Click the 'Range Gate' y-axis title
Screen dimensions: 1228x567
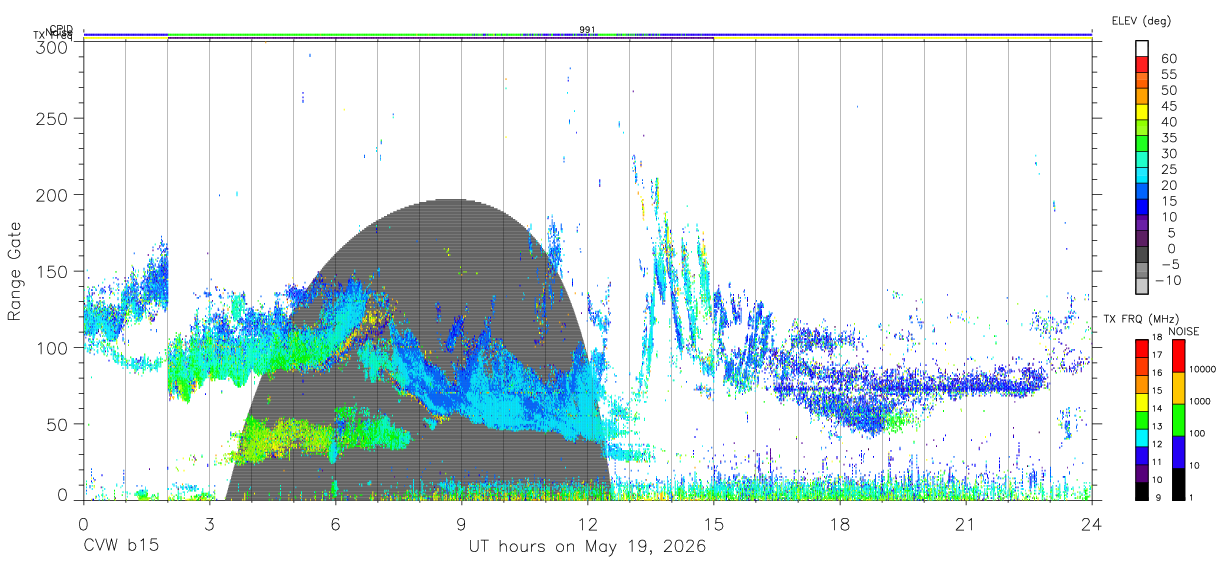(14, 272)
